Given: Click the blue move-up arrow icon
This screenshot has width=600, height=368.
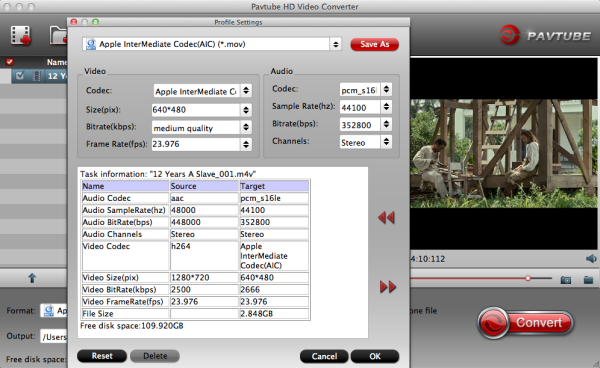Looking at the screenshot, I should pyautogui.click(x=32, y=278).
